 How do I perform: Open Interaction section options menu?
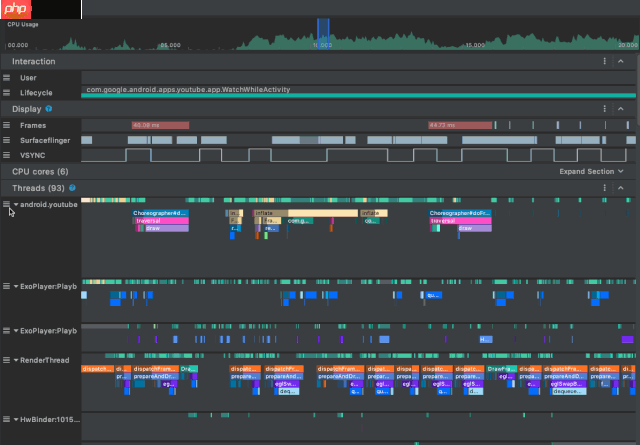tap(604, 61)
